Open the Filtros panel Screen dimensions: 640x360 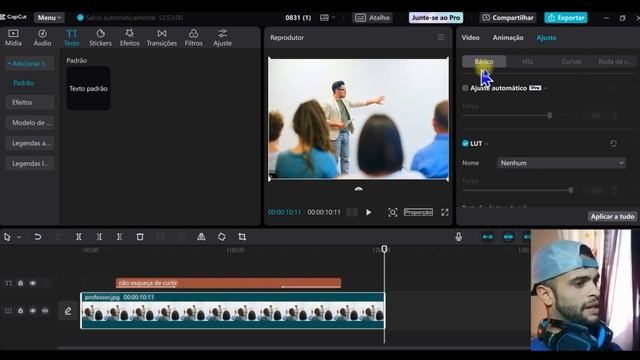point(193,38)
